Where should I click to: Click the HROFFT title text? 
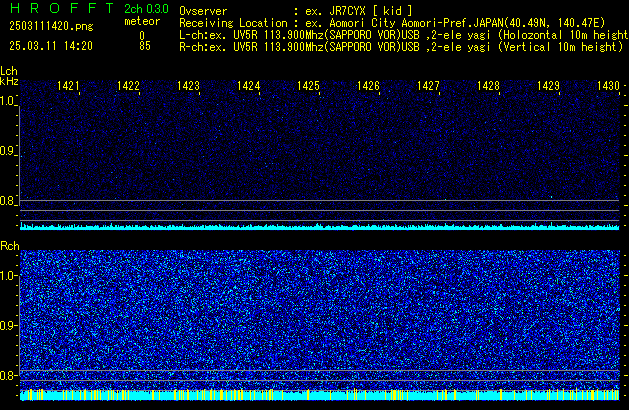coord(62,8)
